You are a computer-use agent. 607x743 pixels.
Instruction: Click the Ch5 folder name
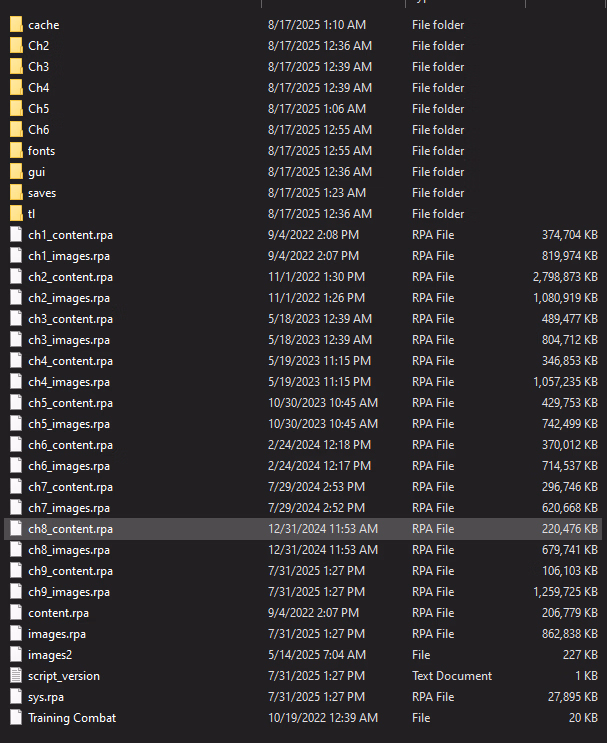click(x=38, y=109)
